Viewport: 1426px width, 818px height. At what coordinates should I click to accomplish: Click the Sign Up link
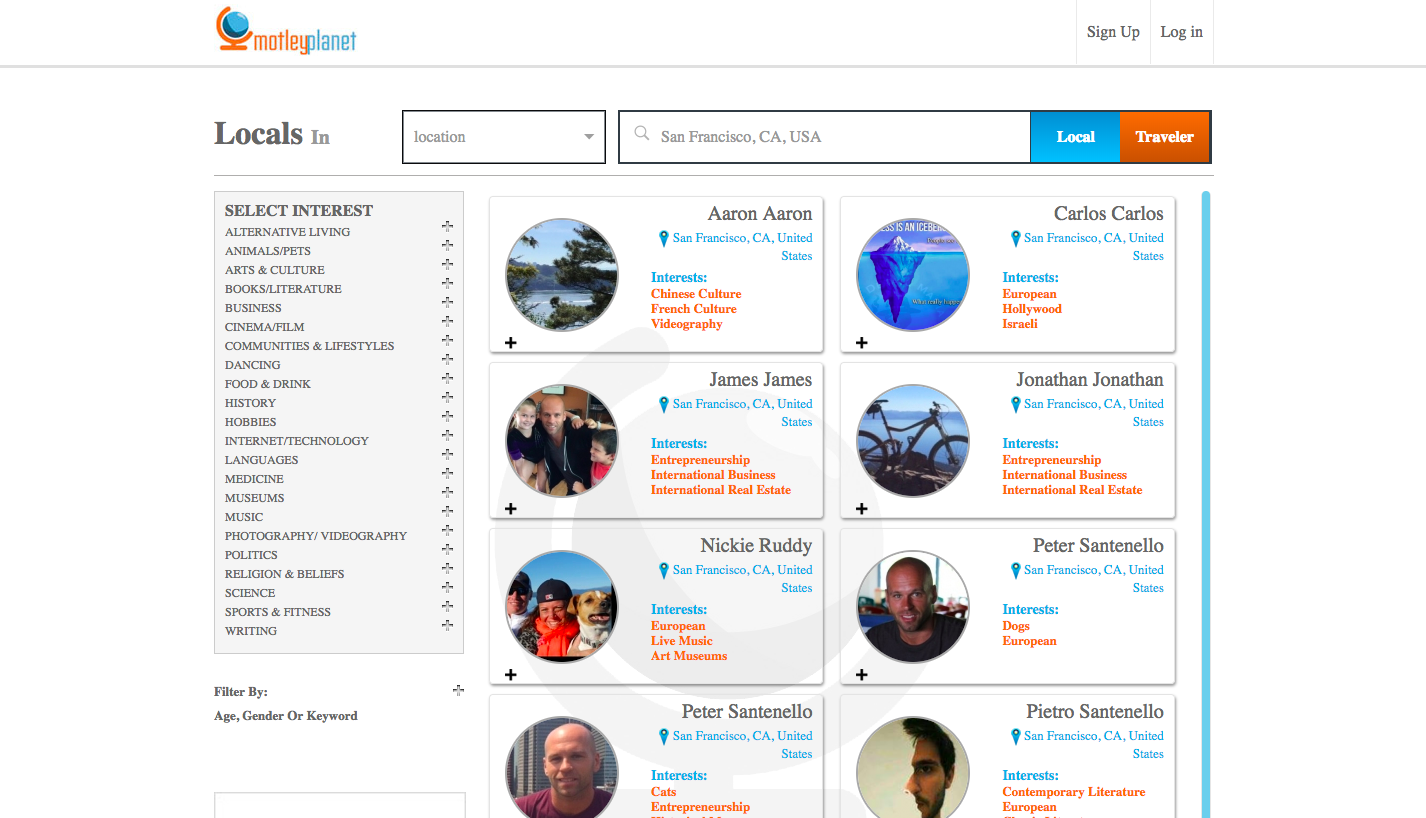(x=1113, y=32)
